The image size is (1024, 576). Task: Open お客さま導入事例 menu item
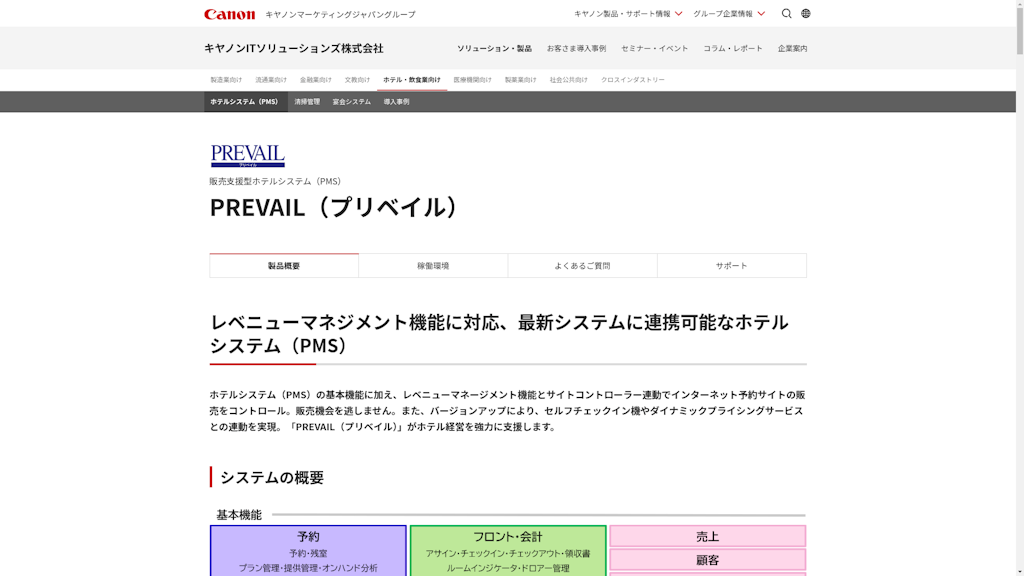(576, 48)
